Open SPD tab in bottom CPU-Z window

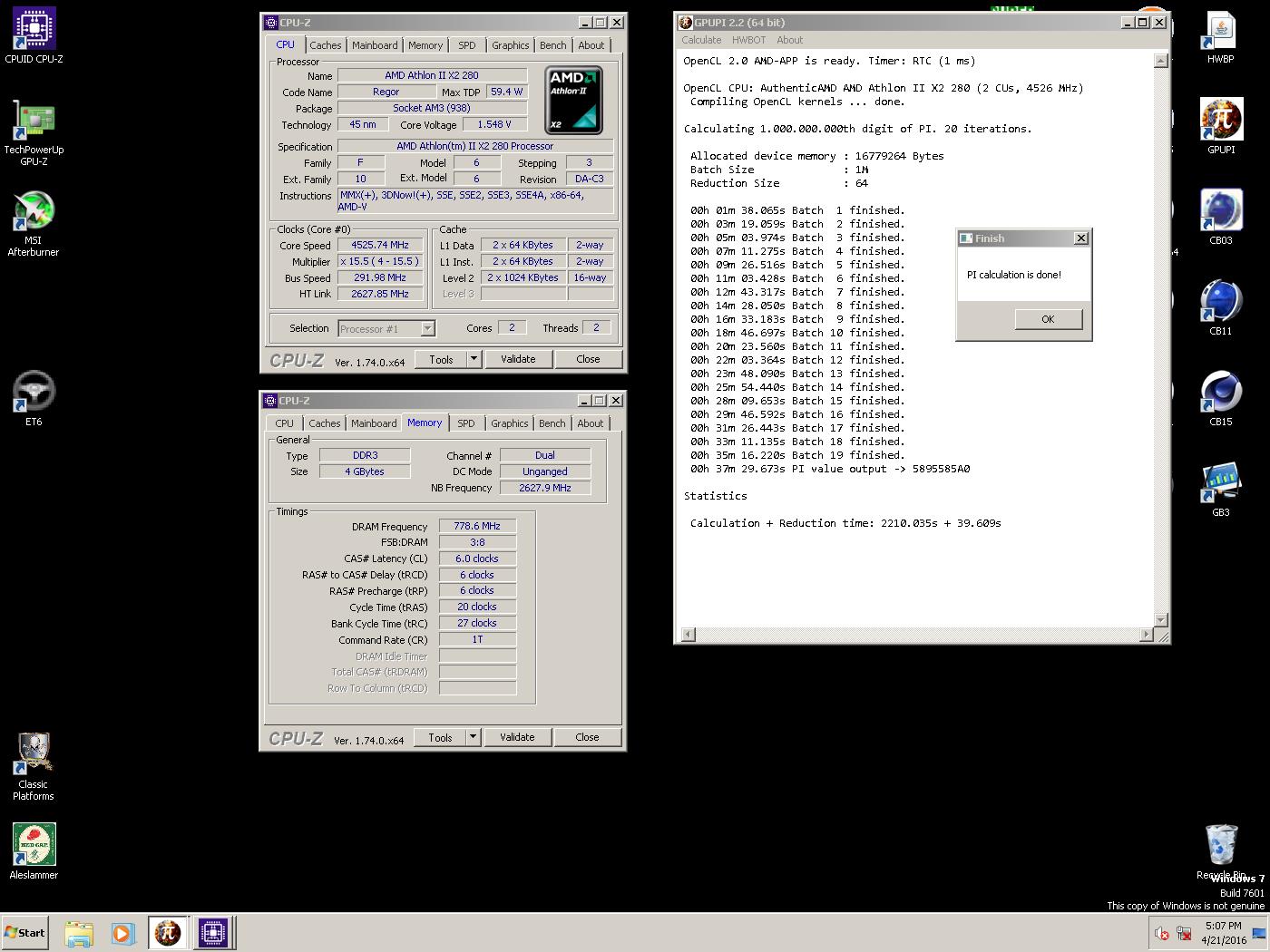465,423
